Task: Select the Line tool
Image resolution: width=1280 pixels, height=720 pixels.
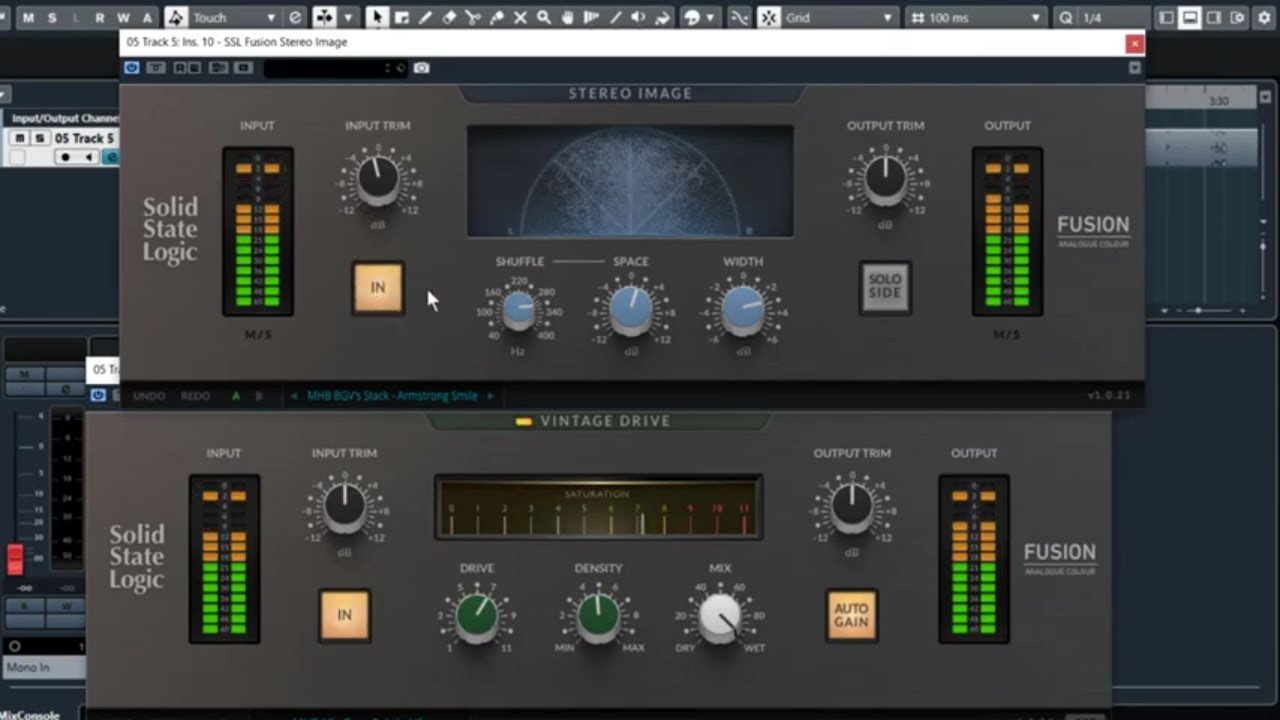Action: pyautogui.click(x=616, y=17)
